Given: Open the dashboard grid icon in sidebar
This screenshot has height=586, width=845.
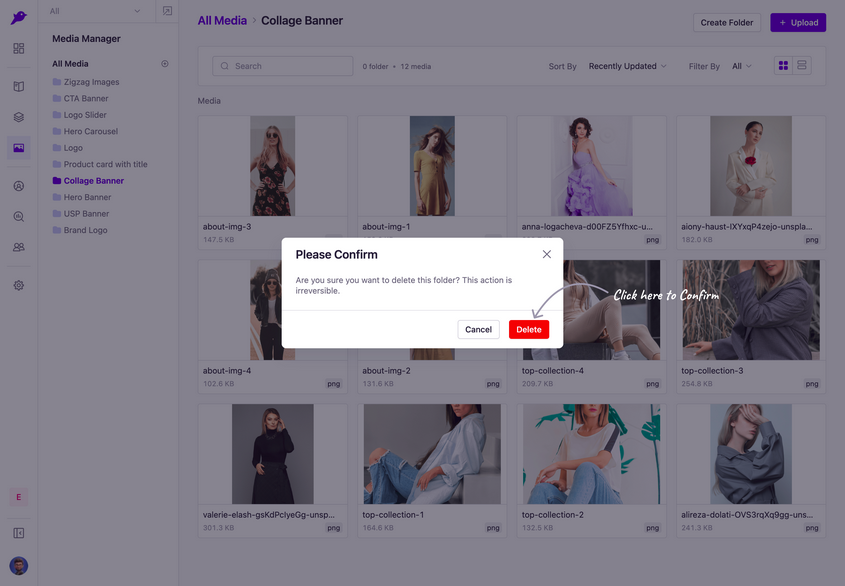Looking at the screenshot, I should [19, 49].
